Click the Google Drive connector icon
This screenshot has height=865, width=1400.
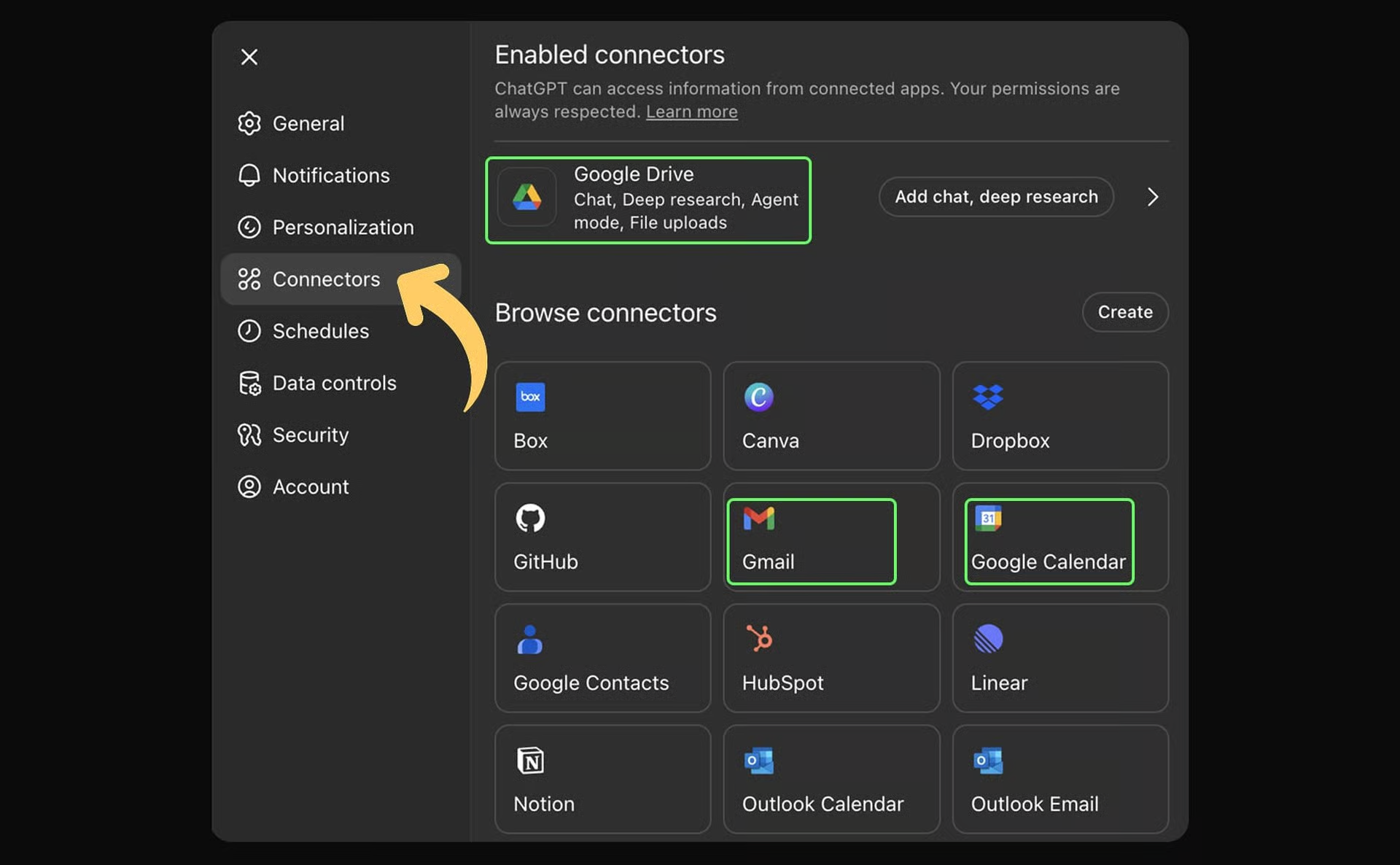click(x=526, y=198)
